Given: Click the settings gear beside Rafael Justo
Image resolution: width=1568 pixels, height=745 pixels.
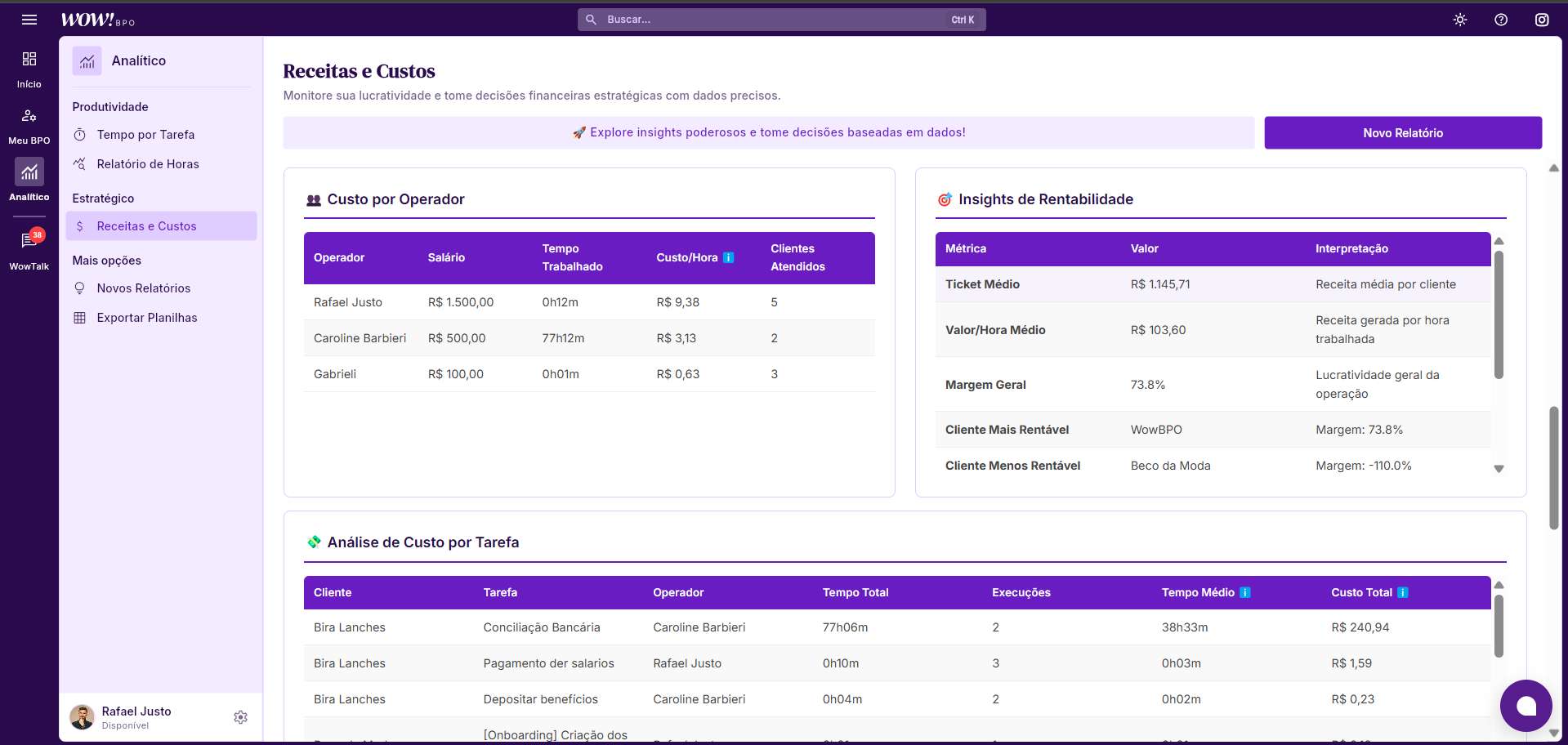Looking at the screenshot, I should coord(240,717).
